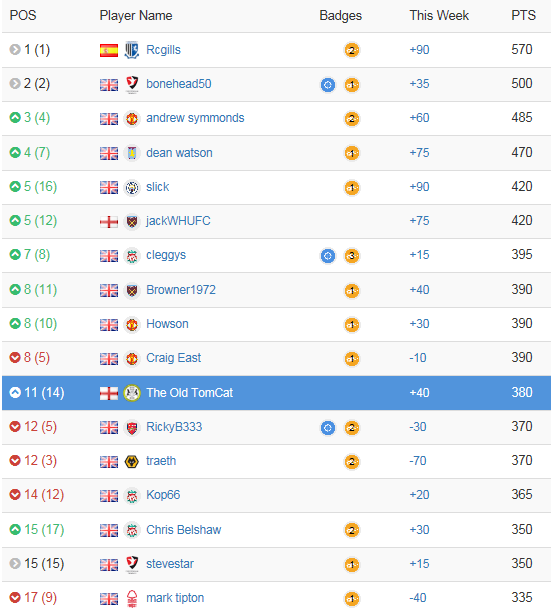Click the Spain flag beside Rcgills
This screenshot has height=611, width=551.
click(x=109, y=50)
